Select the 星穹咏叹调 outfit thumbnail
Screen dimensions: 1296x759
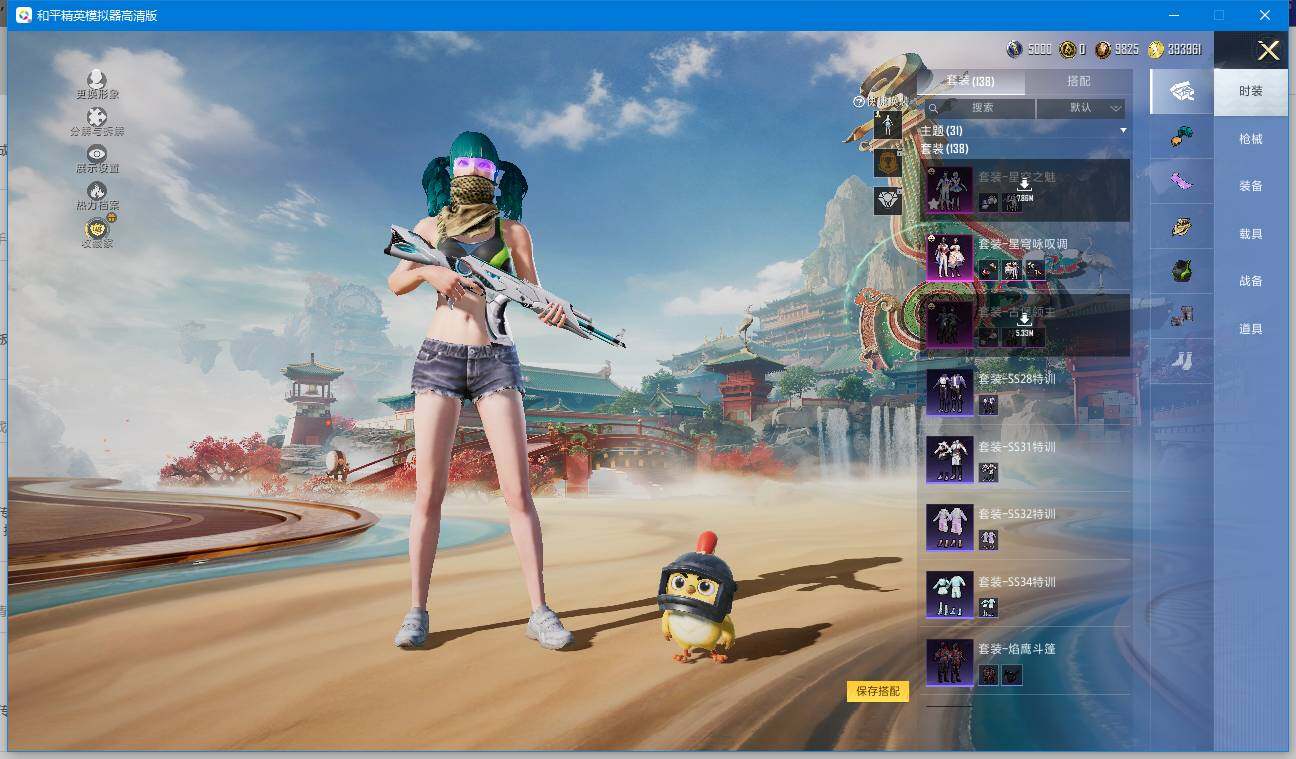click(949, 257)
